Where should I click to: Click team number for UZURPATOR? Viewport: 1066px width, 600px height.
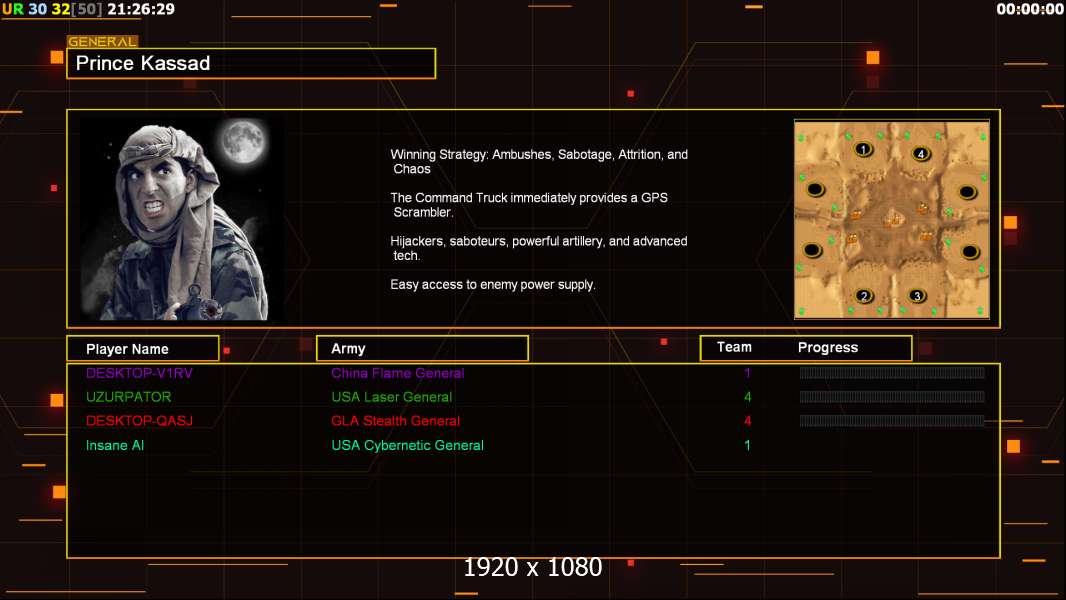point(747,397)
